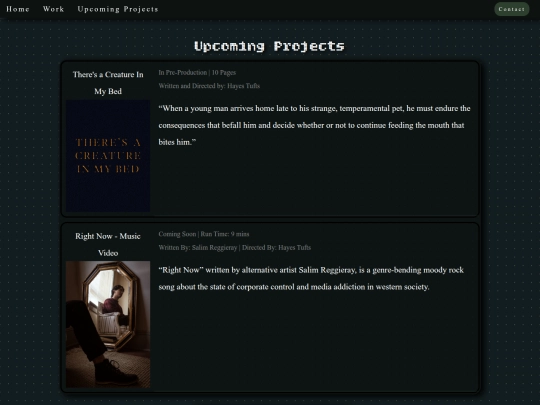Click the Contact button
The image size is (540, 405).
[511, 9]
